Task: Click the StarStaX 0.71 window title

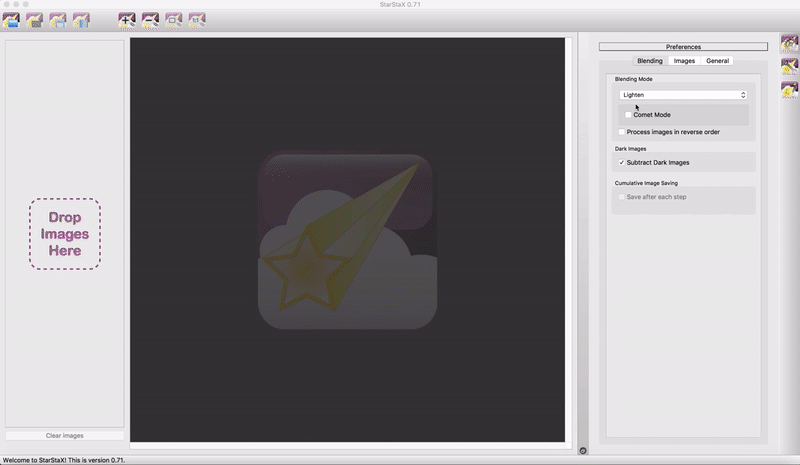Action: point(400,5)
